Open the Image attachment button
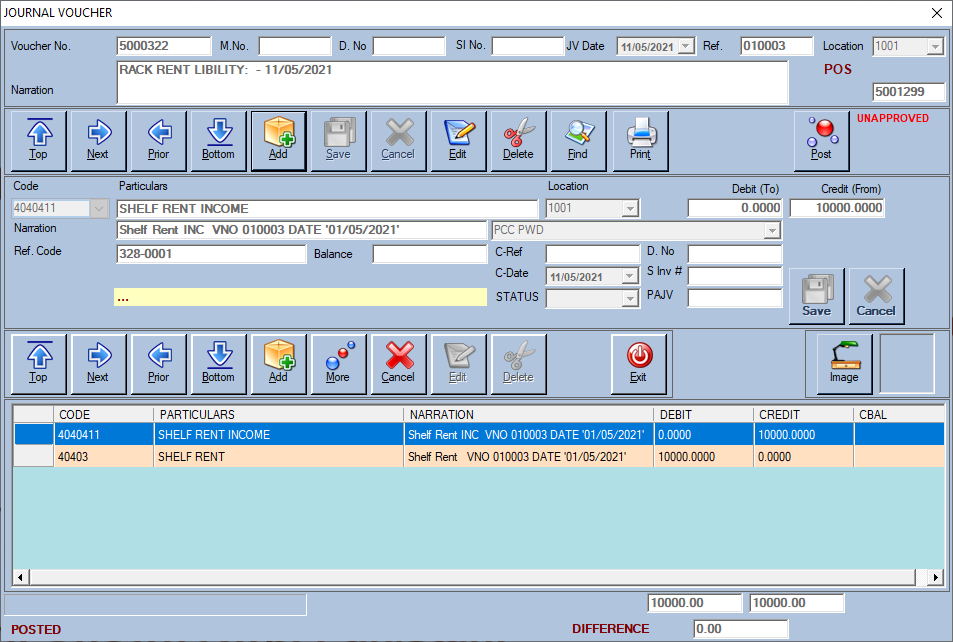953x642 pixels. (x=845, y=364)
